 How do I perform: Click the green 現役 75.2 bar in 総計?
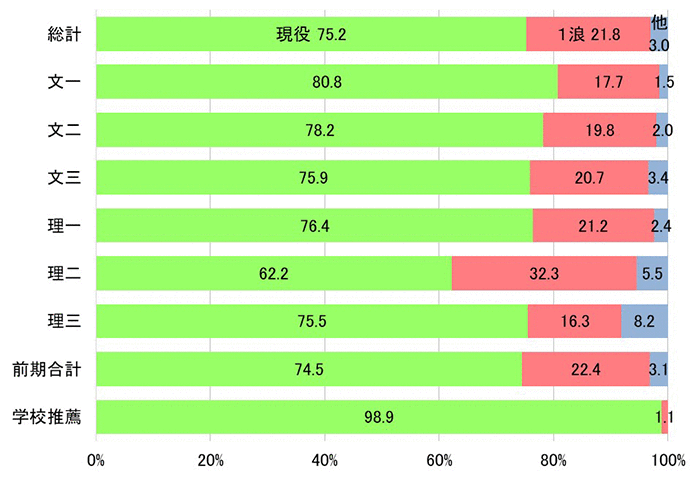(311, 34)
